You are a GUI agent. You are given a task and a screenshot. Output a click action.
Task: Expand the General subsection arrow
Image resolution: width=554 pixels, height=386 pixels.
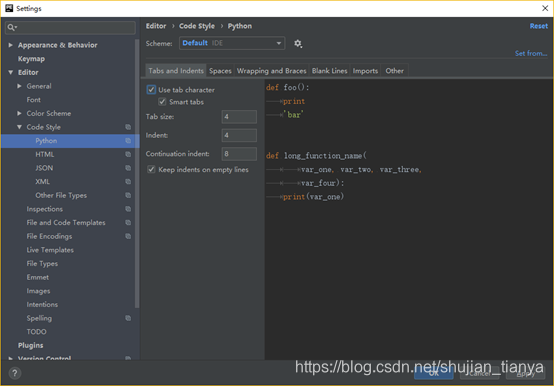coord(19,86)
